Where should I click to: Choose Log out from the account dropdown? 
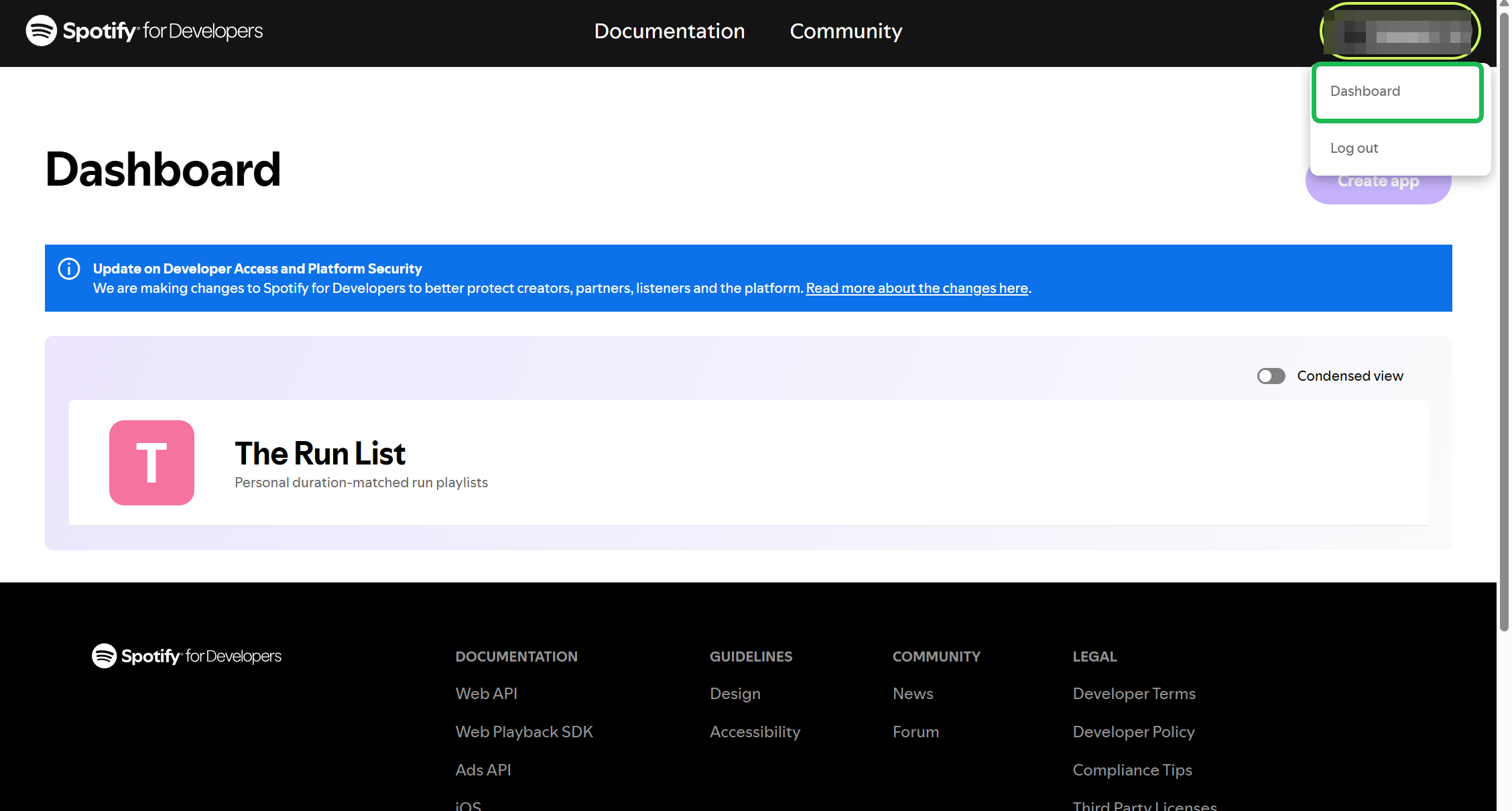[1354, 148]
